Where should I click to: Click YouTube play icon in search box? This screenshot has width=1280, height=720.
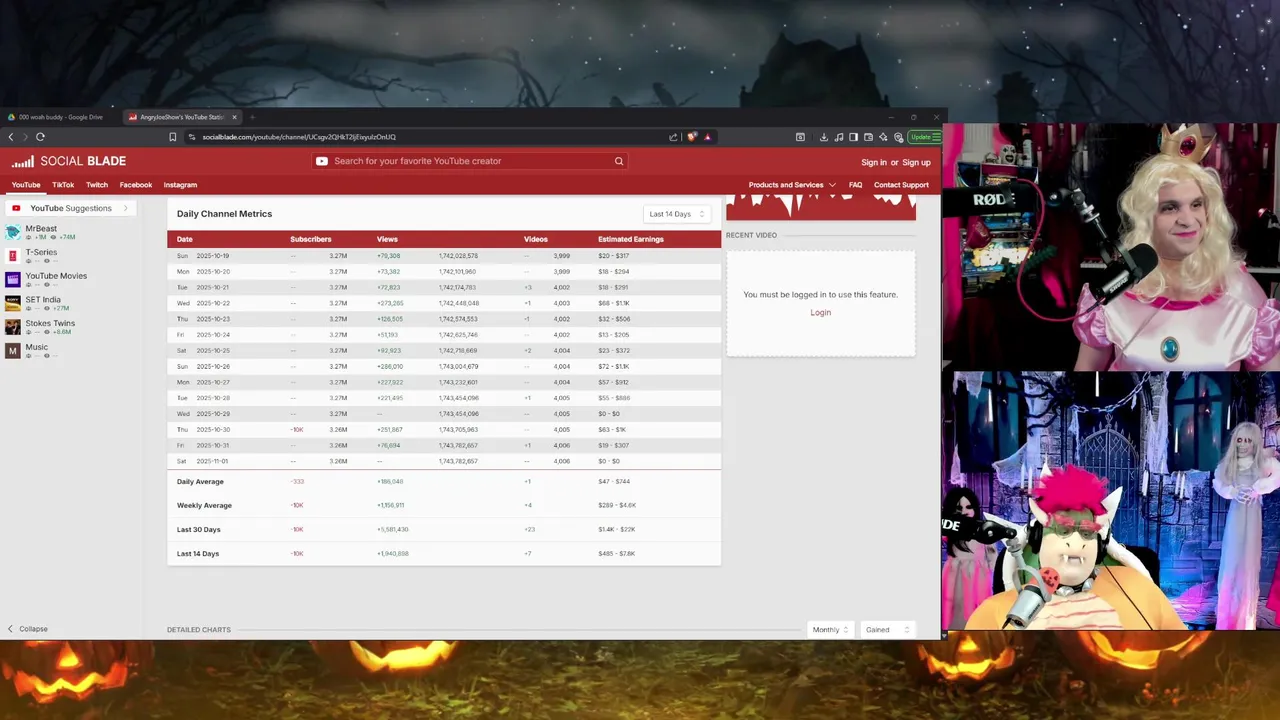point(322,161)
